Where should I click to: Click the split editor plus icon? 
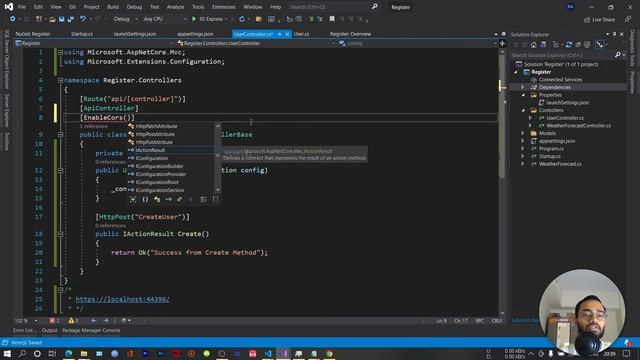tap(502, 43)
